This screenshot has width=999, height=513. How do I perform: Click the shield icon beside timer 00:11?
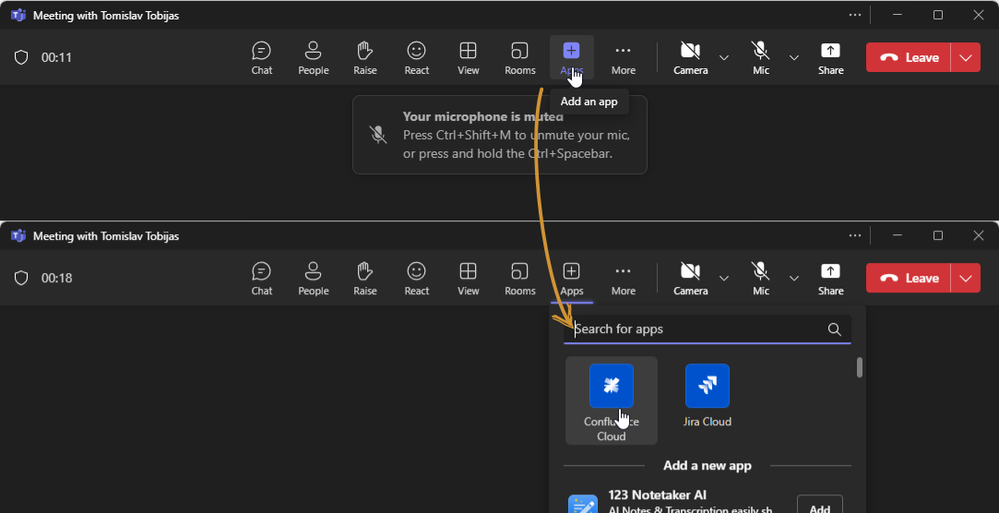coord(22,57)
